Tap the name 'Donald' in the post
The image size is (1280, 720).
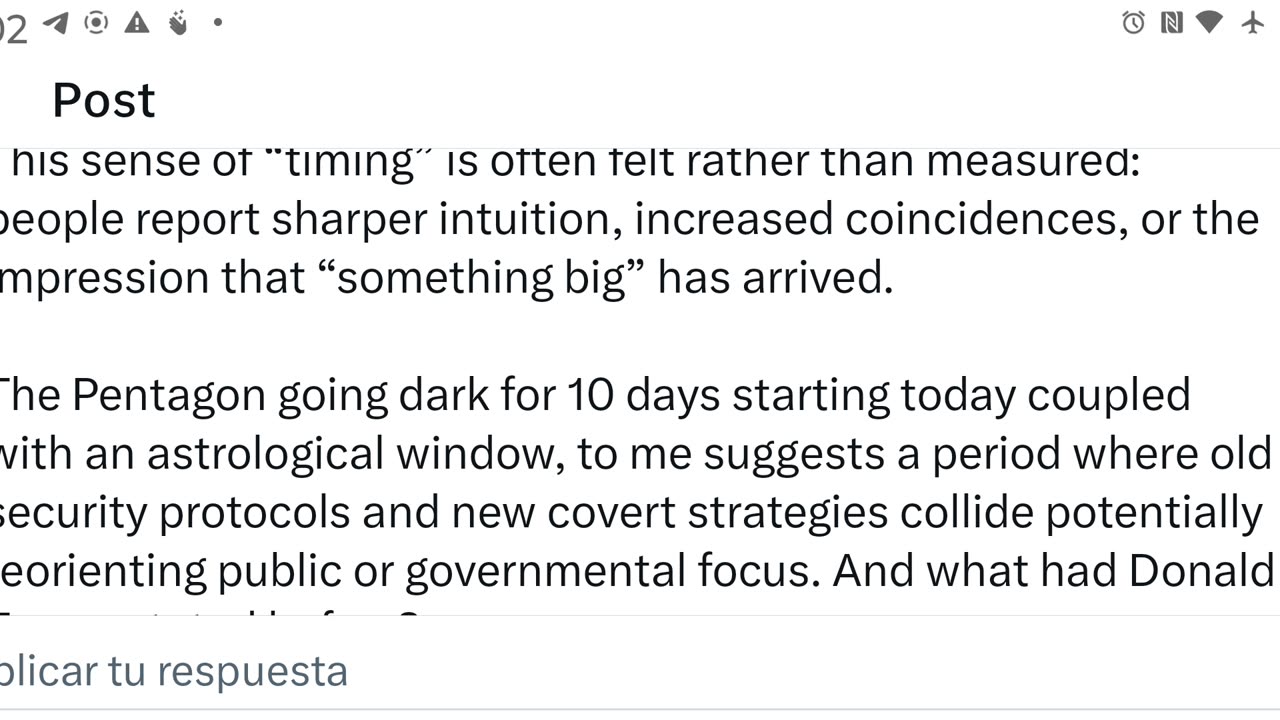(1201, 570)
